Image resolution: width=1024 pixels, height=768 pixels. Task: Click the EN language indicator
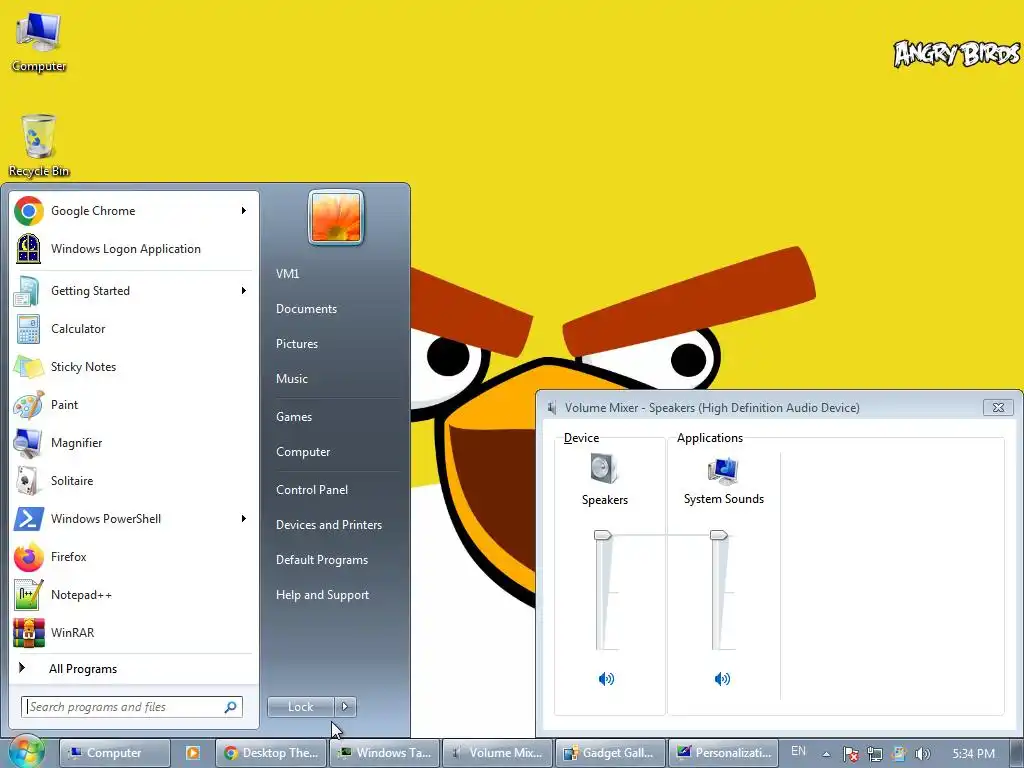798,751
